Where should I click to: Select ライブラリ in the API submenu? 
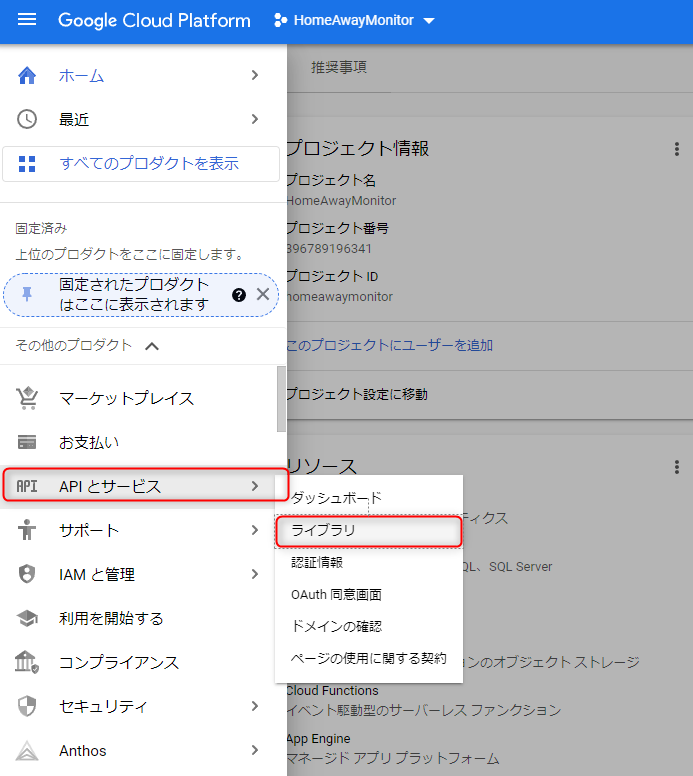coord(369,531)
